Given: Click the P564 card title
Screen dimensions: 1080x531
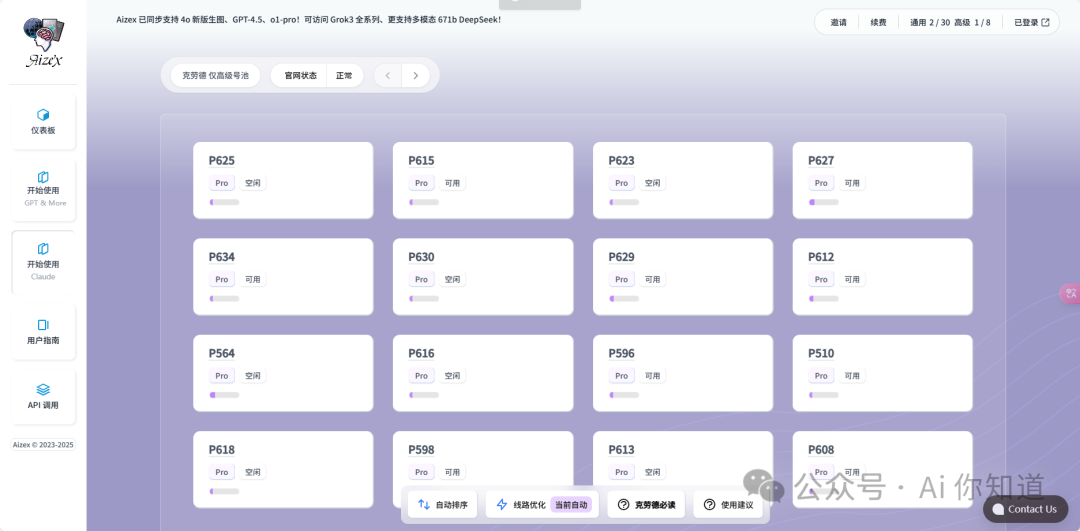Looking at the screenshot, I should 222,353.
